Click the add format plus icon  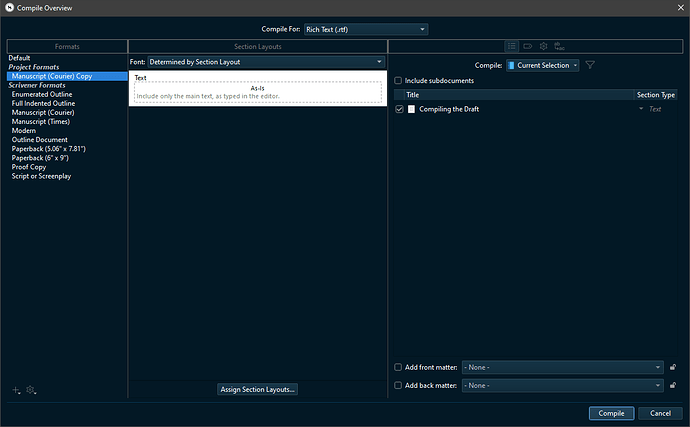[16, 390]
